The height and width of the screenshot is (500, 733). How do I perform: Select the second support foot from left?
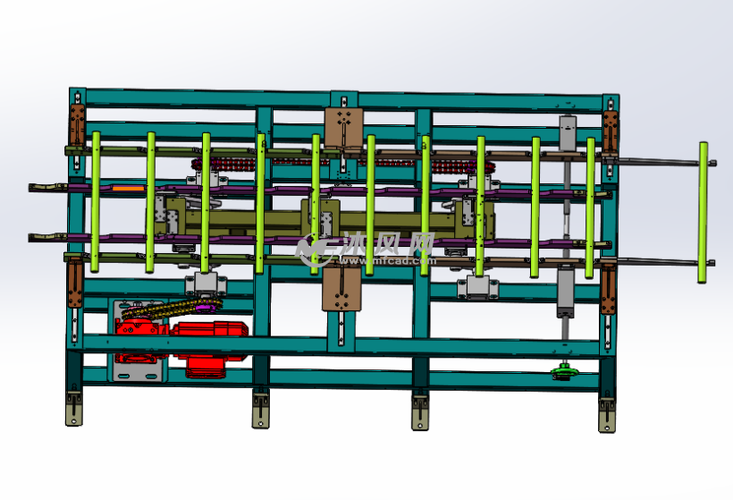[260, 410]
